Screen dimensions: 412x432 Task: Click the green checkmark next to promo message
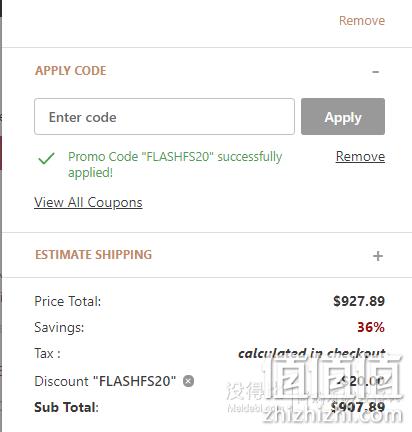coord(46,158)
